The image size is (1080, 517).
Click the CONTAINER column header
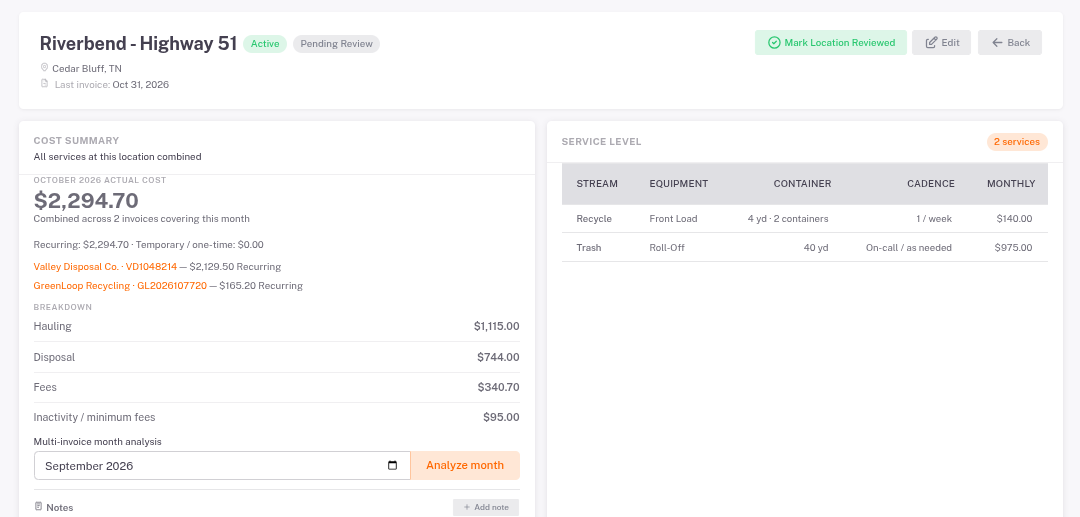pyautogui.click(x=802, y=184)
